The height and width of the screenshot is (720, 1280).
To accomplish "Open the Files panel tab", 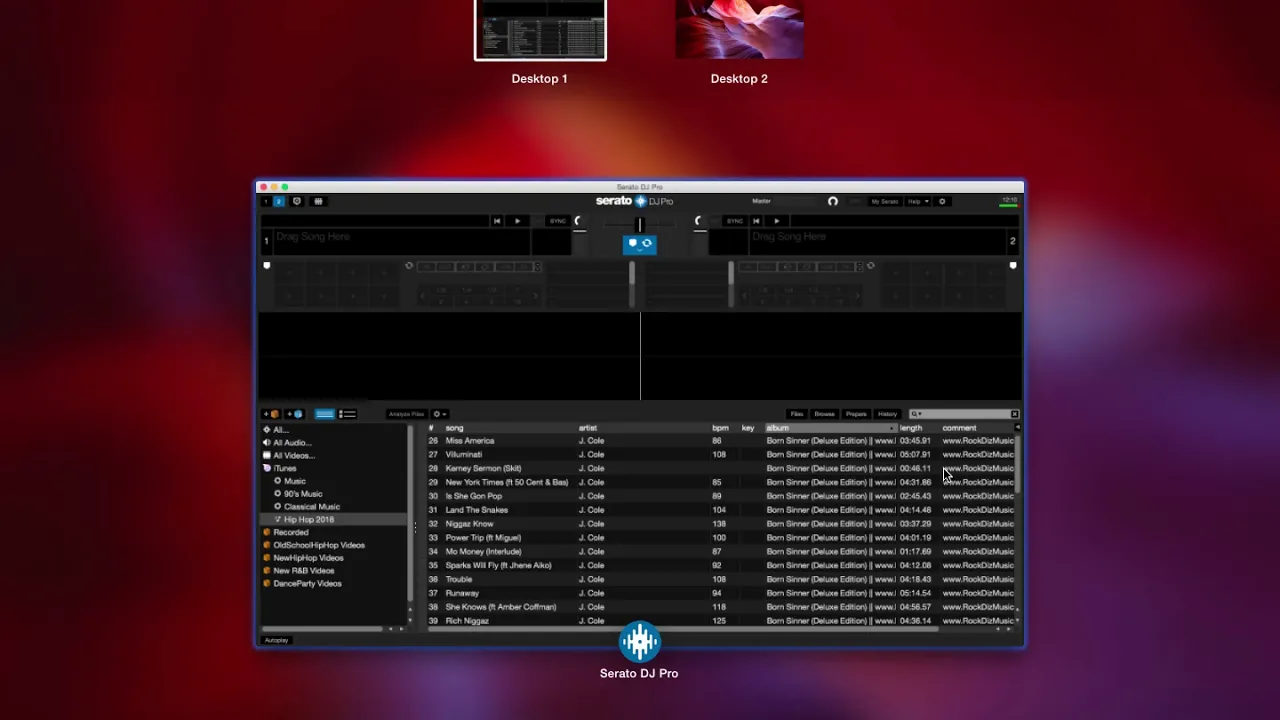I will tap(797, 414).
